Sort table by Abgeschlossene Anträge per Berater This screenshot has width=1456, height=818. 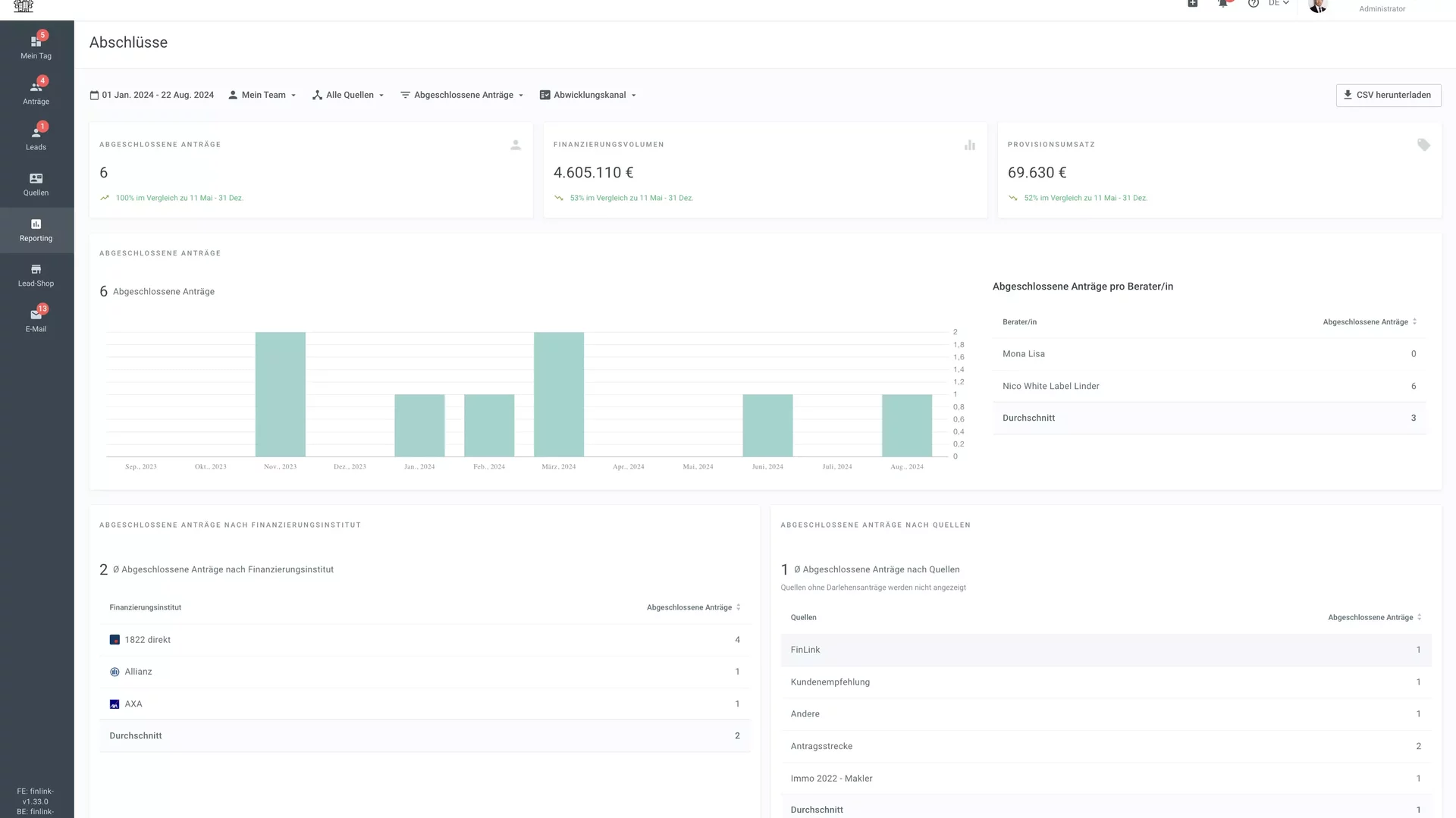(x=1414, y=321)
